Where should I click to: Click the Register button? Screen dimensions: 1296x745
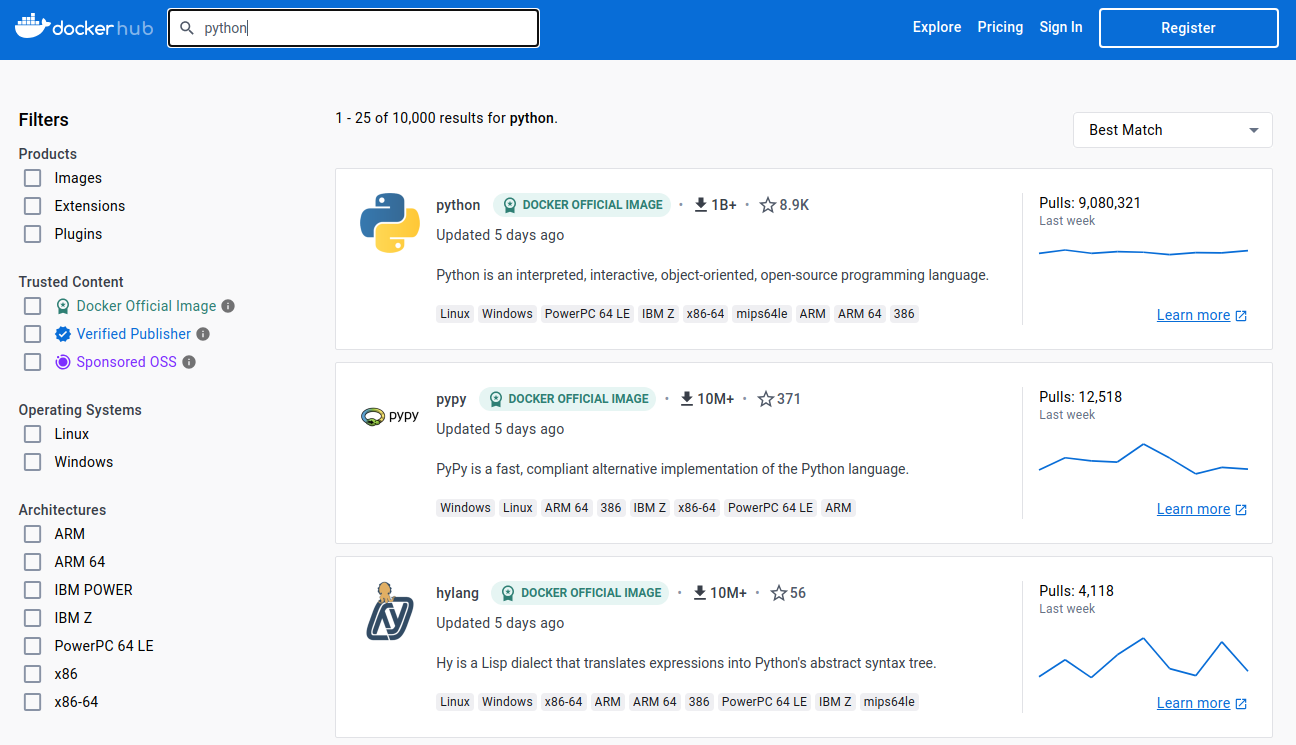pos(1189,28)
